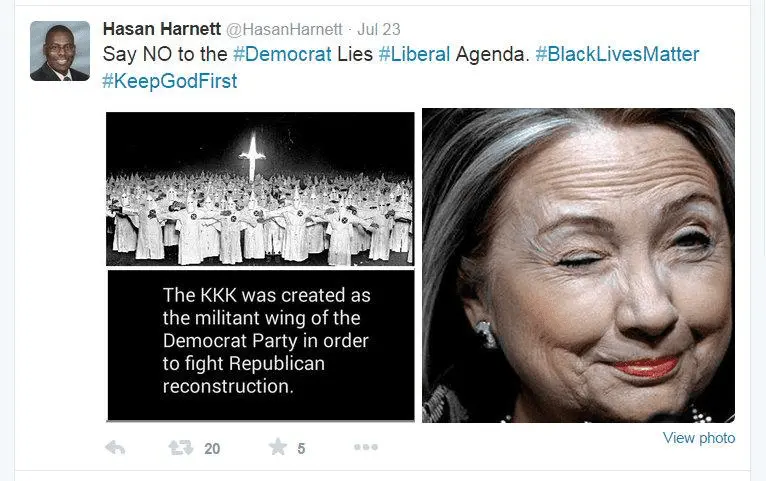This screenshot has width=766, height=481.
Task: Click the favorite count of 5
Action: point(301,449)
